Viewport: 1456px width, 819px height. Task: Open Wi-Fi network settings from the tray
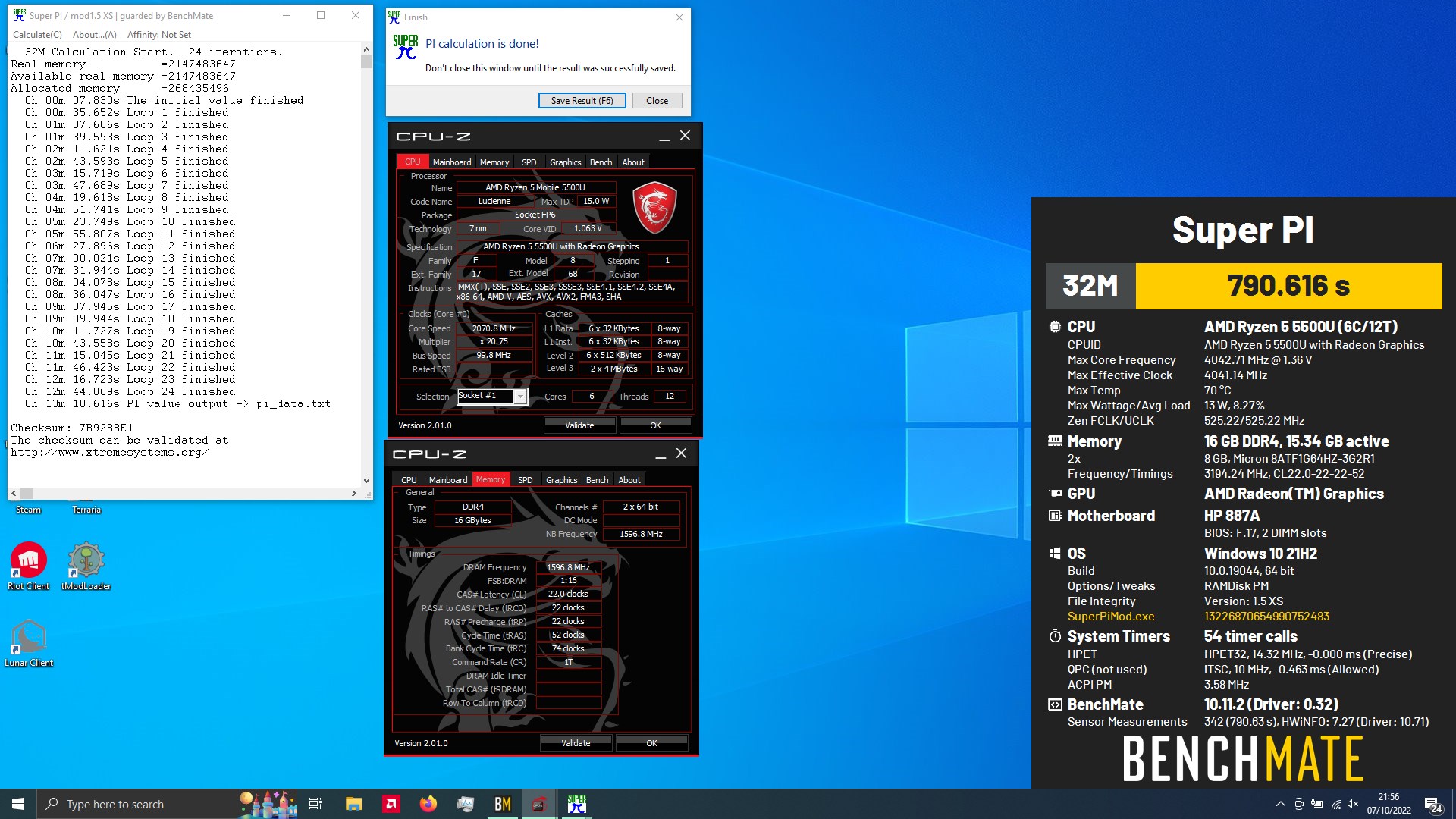(x=1335, y=804)
